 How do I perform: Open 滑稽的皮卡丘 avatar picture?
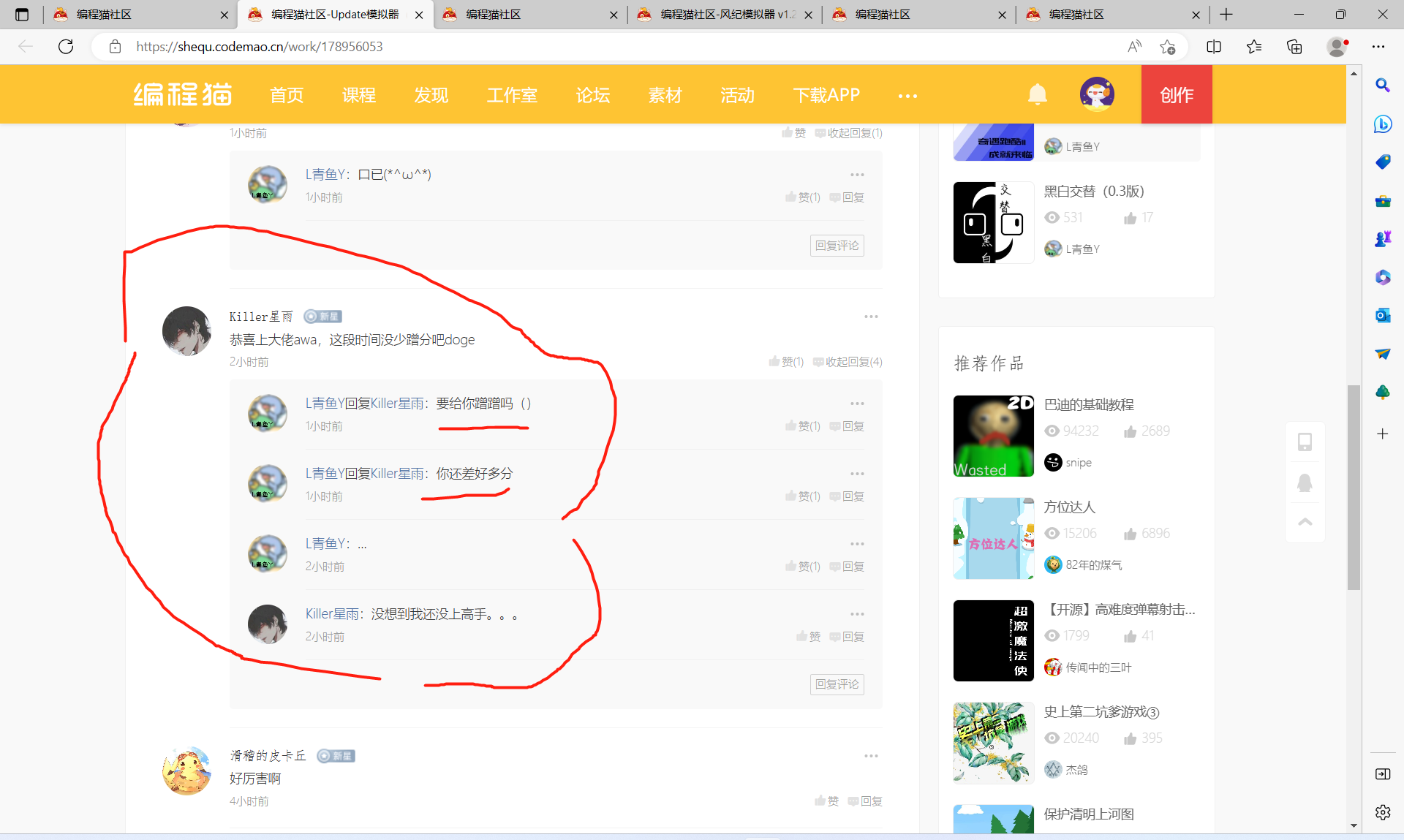[x=186, y=771]
